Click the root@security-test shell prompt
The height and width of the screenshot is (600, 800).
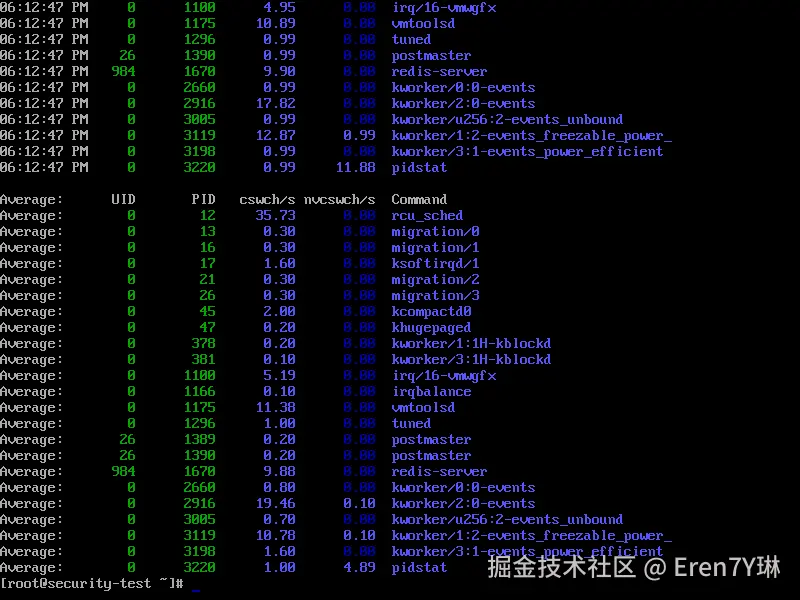tap(91, 583)
